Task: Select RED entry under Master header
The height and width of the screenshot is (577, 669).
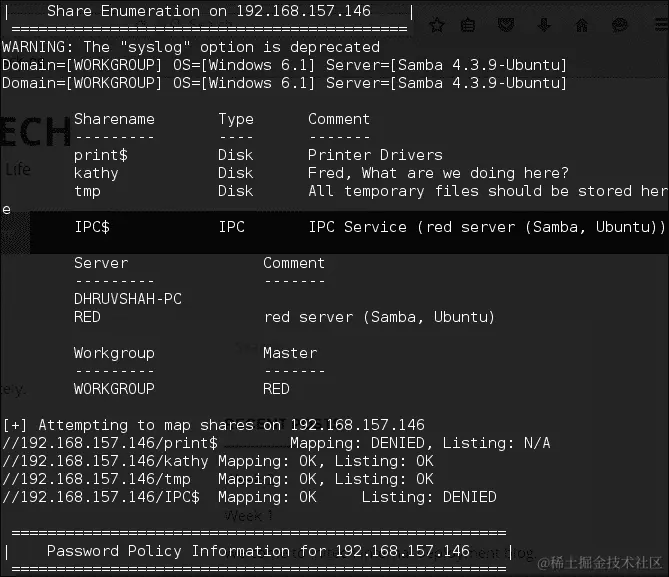Action: tap(276, 389)
